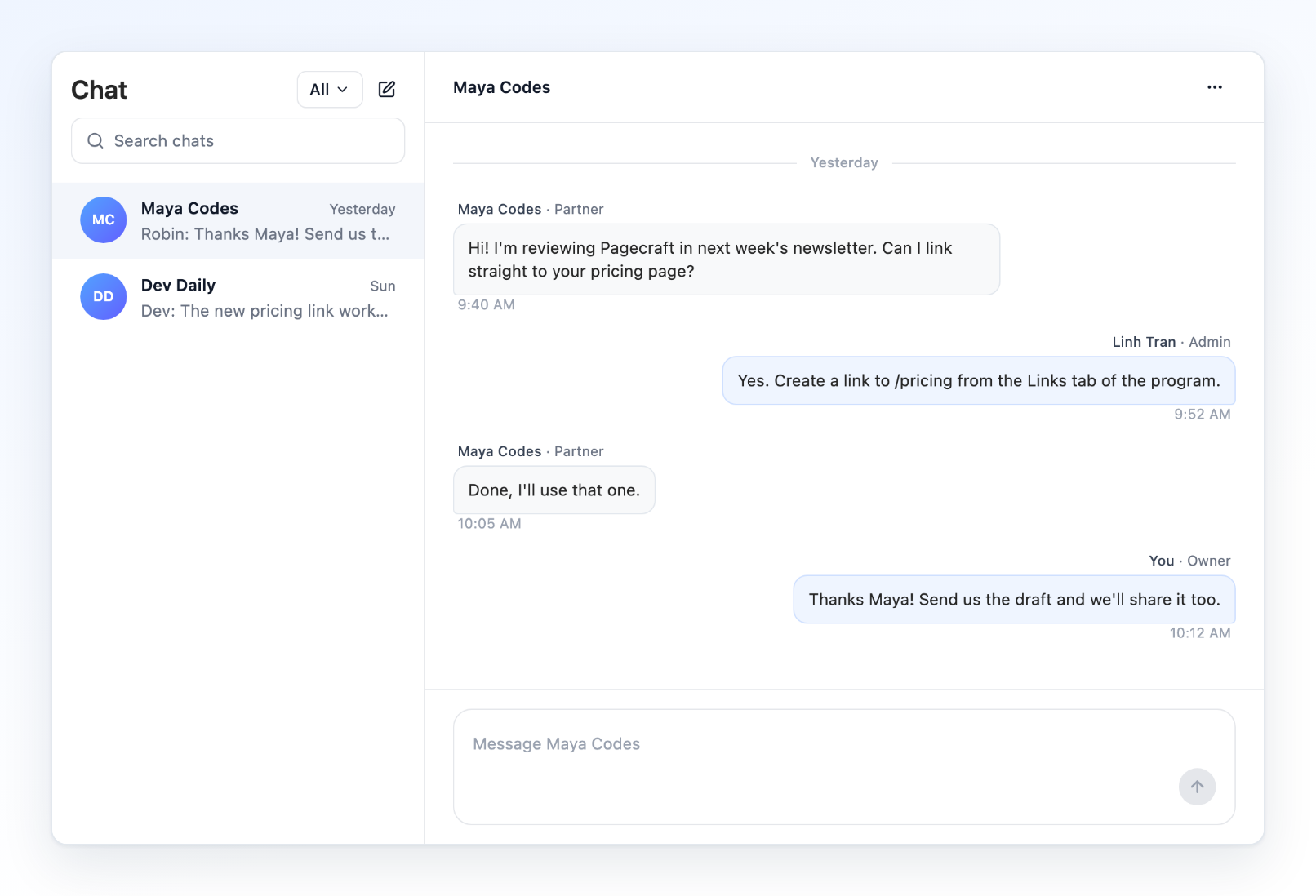1316x896 pixels.
Task: Click the 10:12 AM timestamp
Action: tap(1200, 633)
